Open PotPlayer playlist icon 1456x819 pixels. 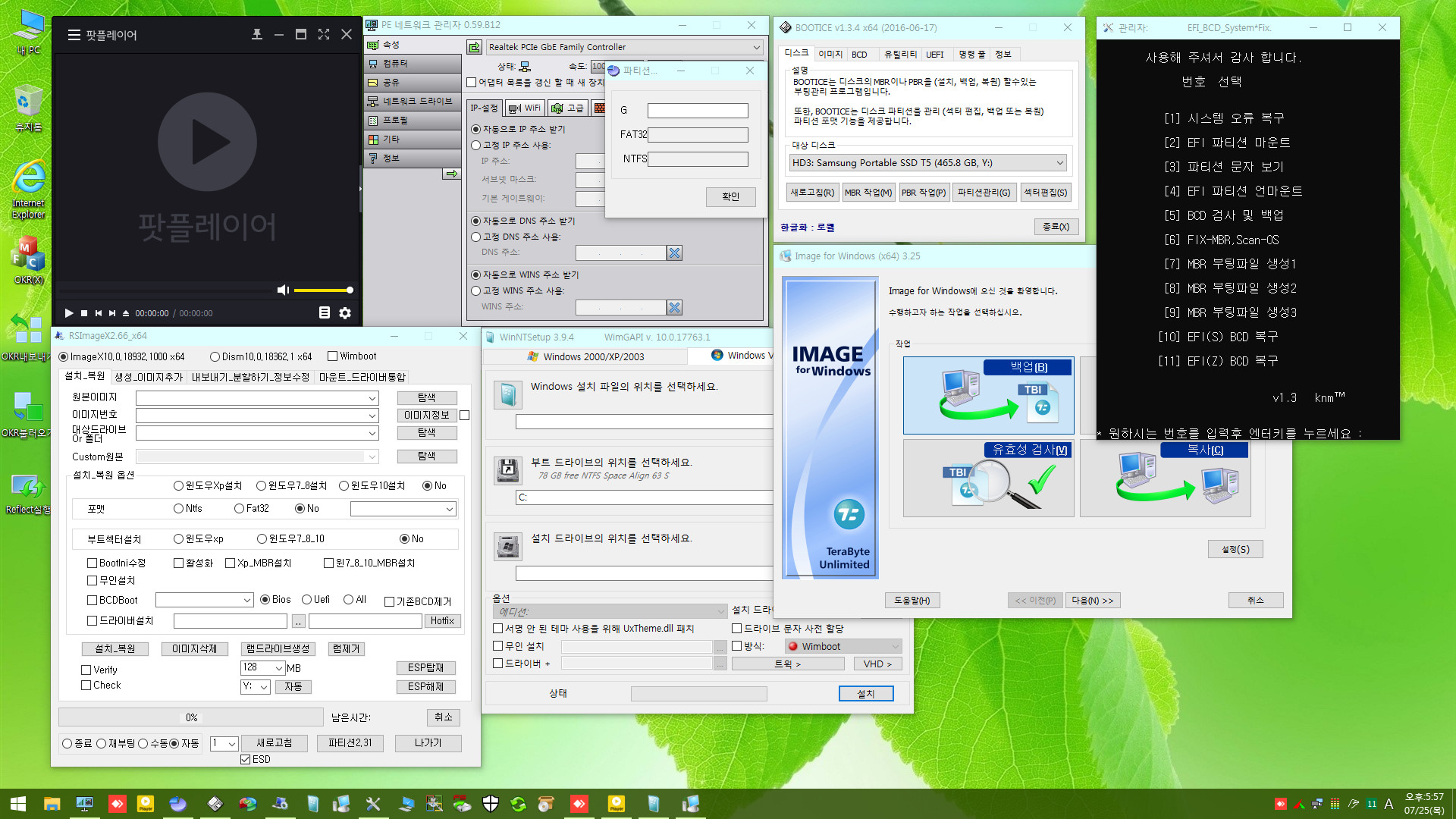[x=325, y=312]
